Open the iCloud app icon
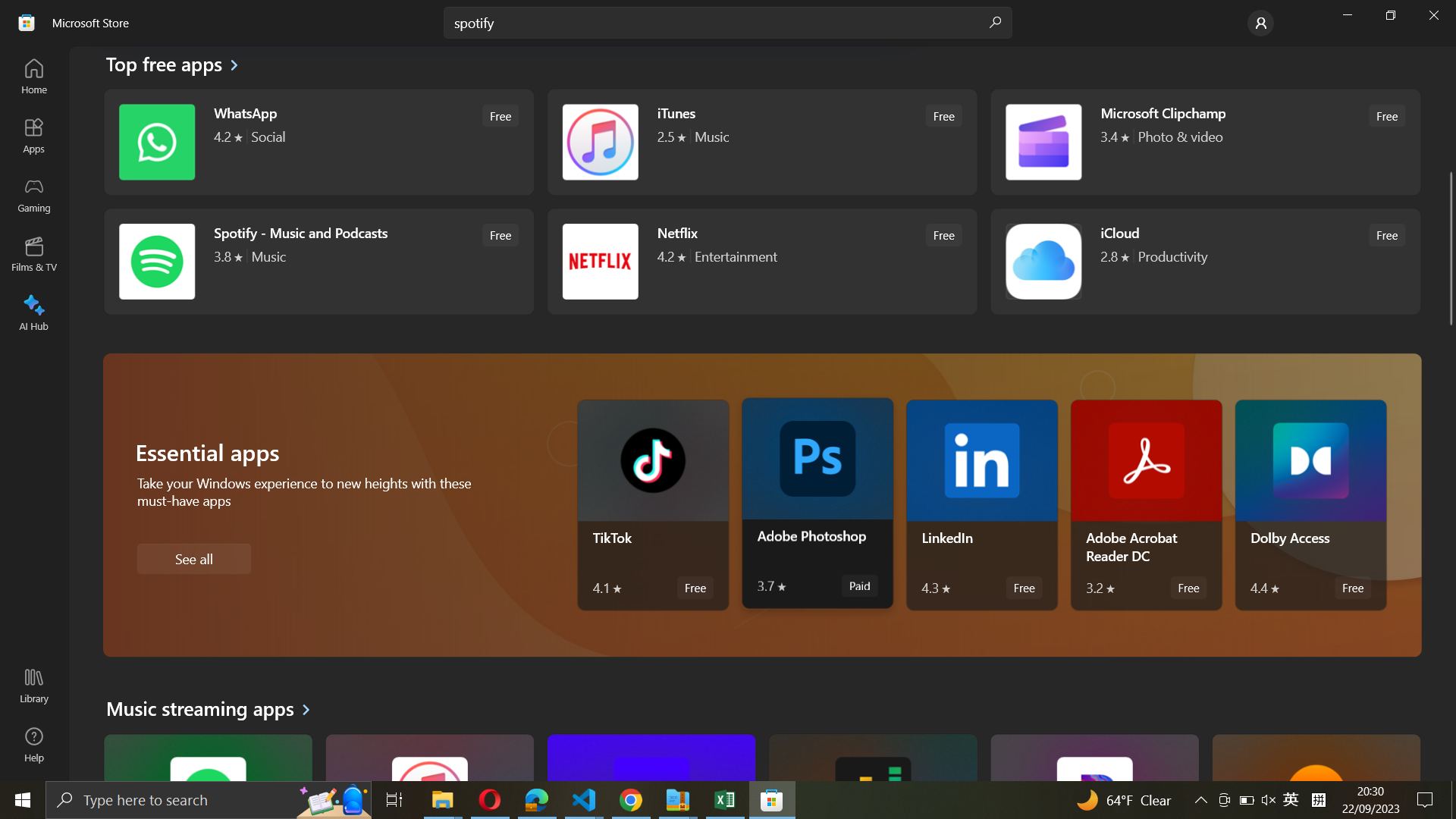 tap(1043, 262)
